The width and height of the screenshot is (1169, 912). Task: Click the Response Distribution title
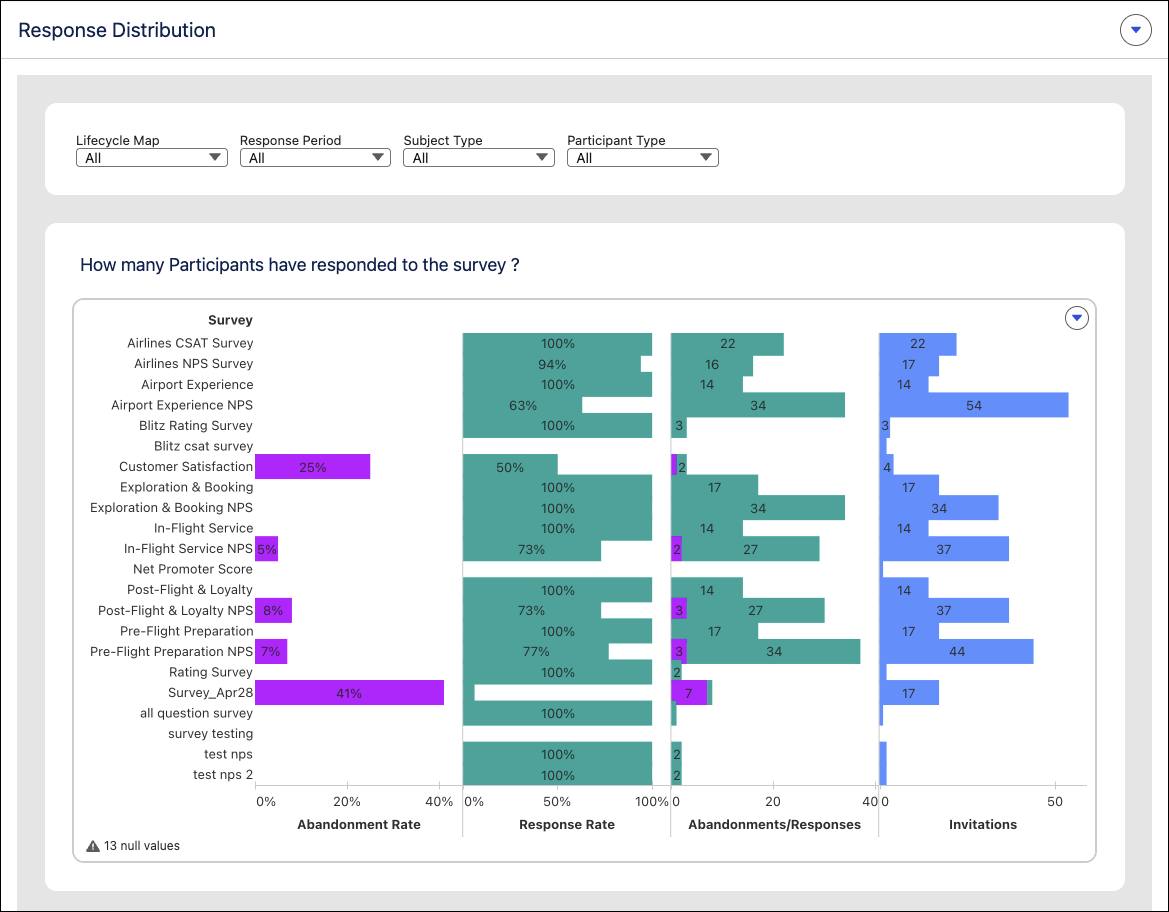(x=117, y=30)
